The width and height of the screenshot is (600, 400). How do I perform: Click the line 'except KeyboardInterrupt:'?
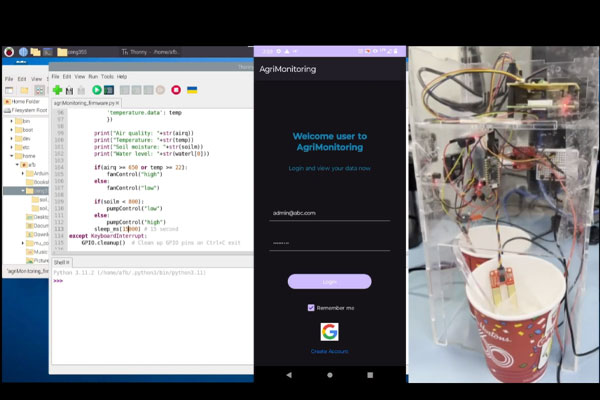[x=107, y=236]
